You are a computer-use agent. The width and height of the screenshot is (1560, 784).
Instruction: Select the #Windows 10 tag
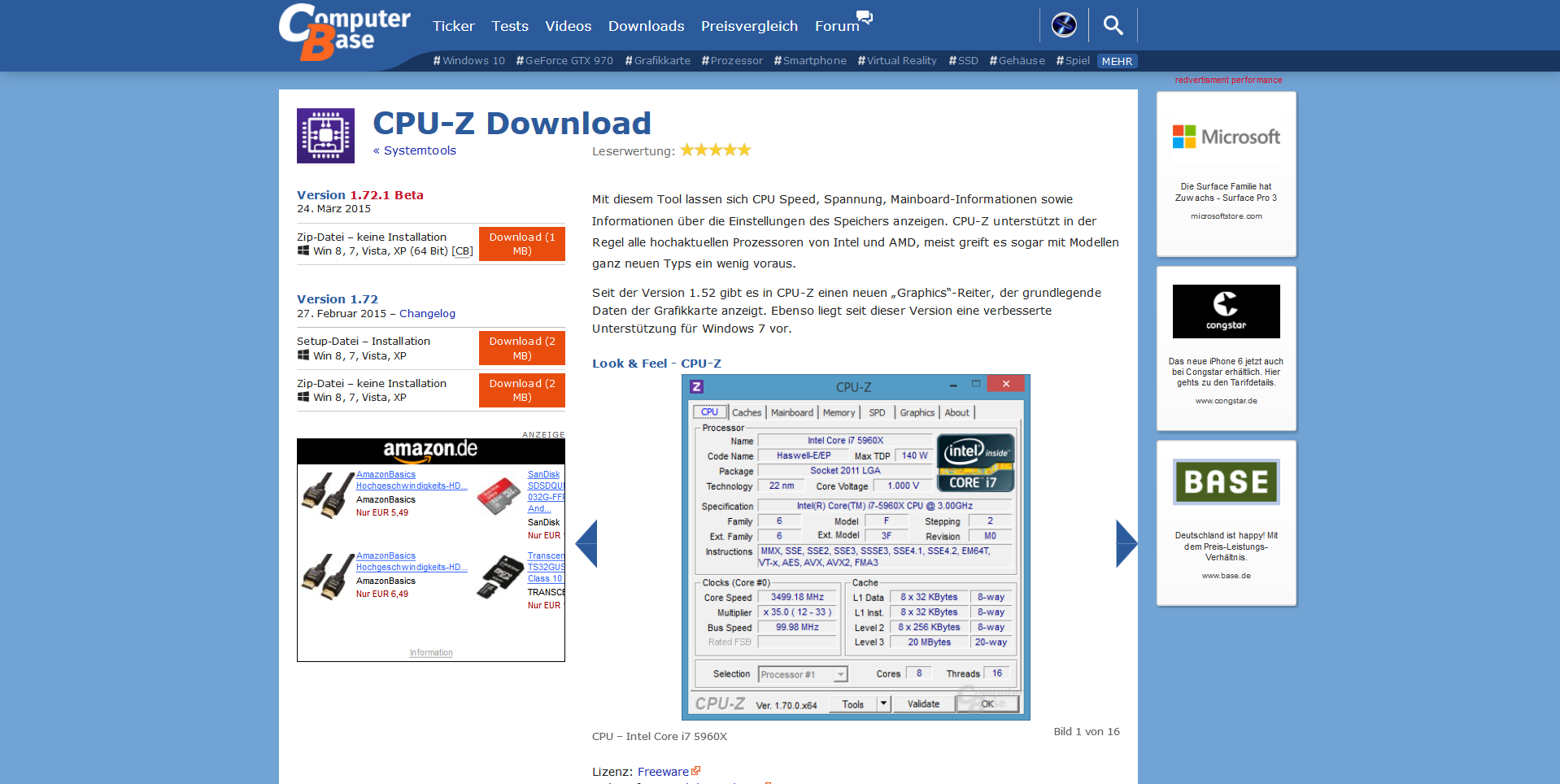point(469,61)
